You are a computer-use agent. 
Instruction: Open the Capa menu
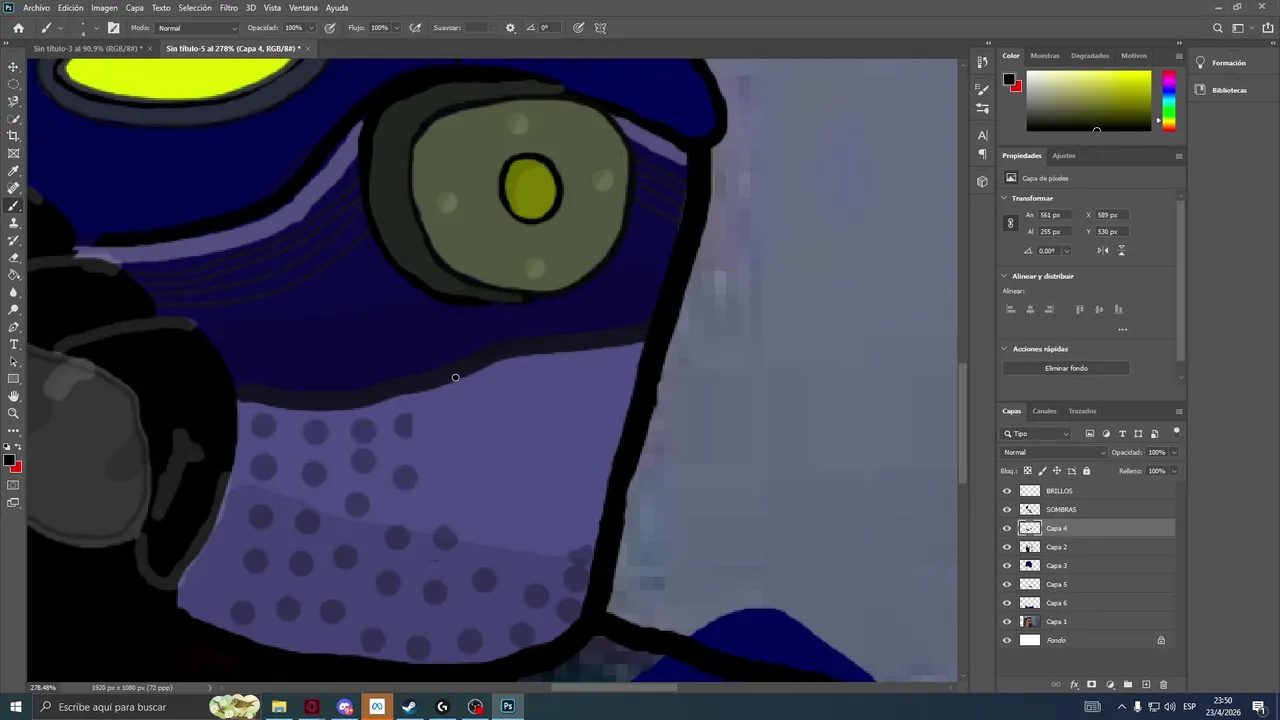(135, 8)
